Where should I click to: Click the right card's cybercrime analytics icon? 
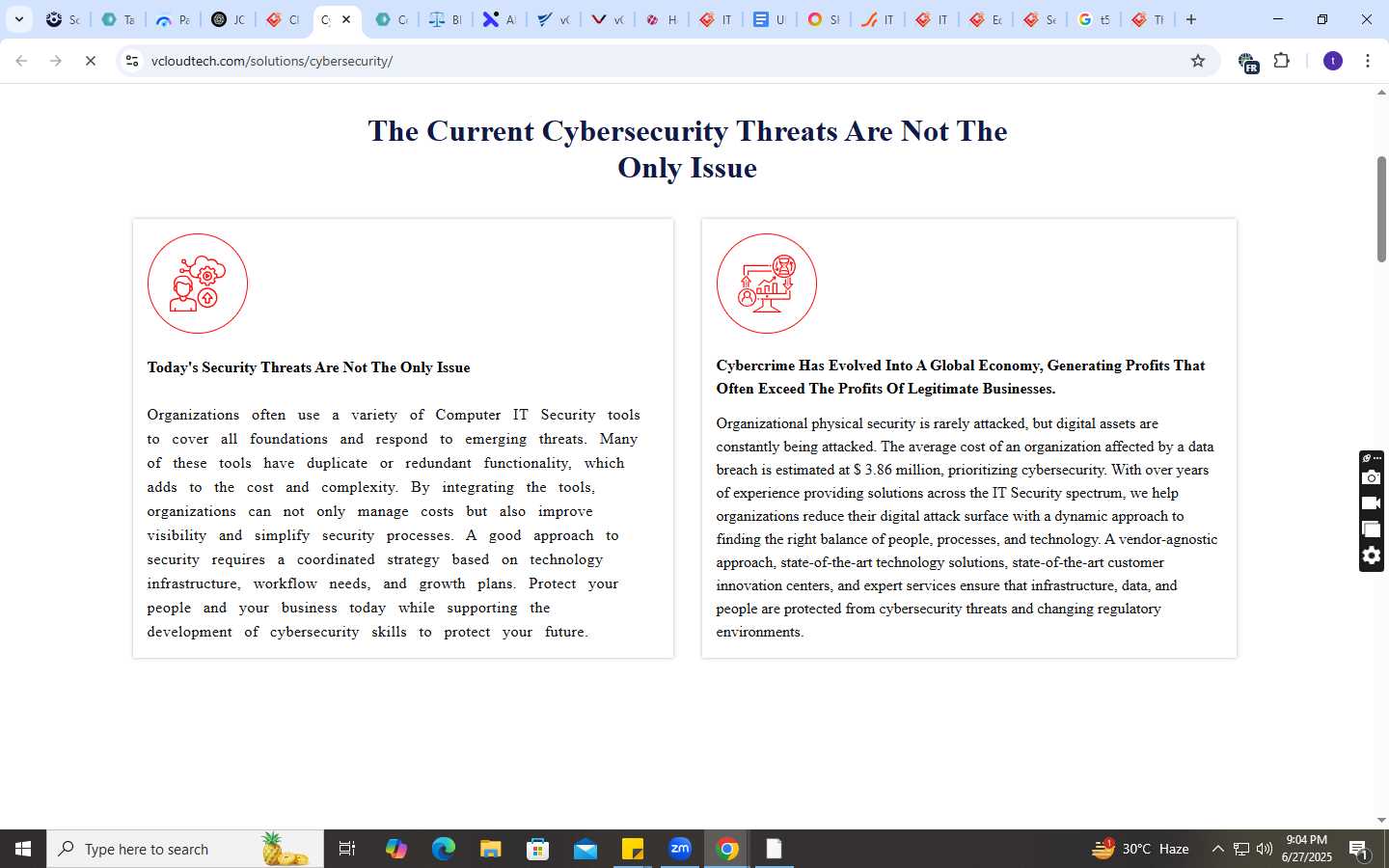(767, 284)
